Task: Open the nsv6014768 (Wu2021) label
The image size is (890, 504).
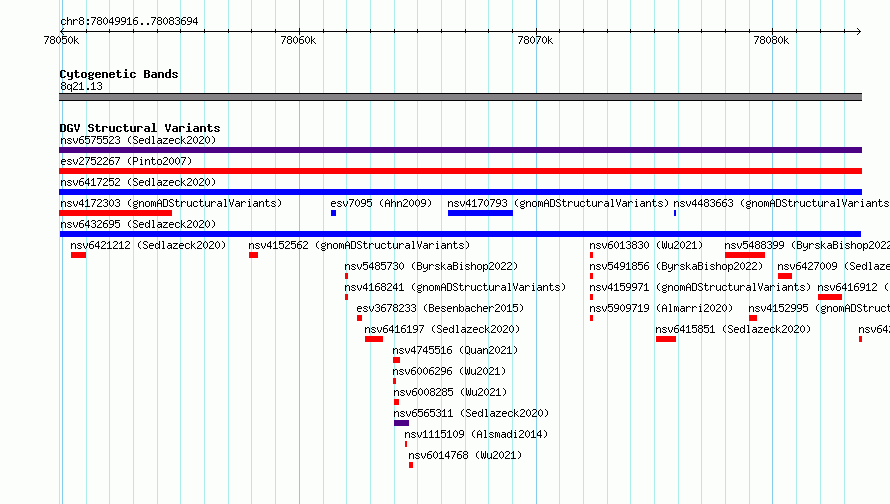Action: click(465, 455)
